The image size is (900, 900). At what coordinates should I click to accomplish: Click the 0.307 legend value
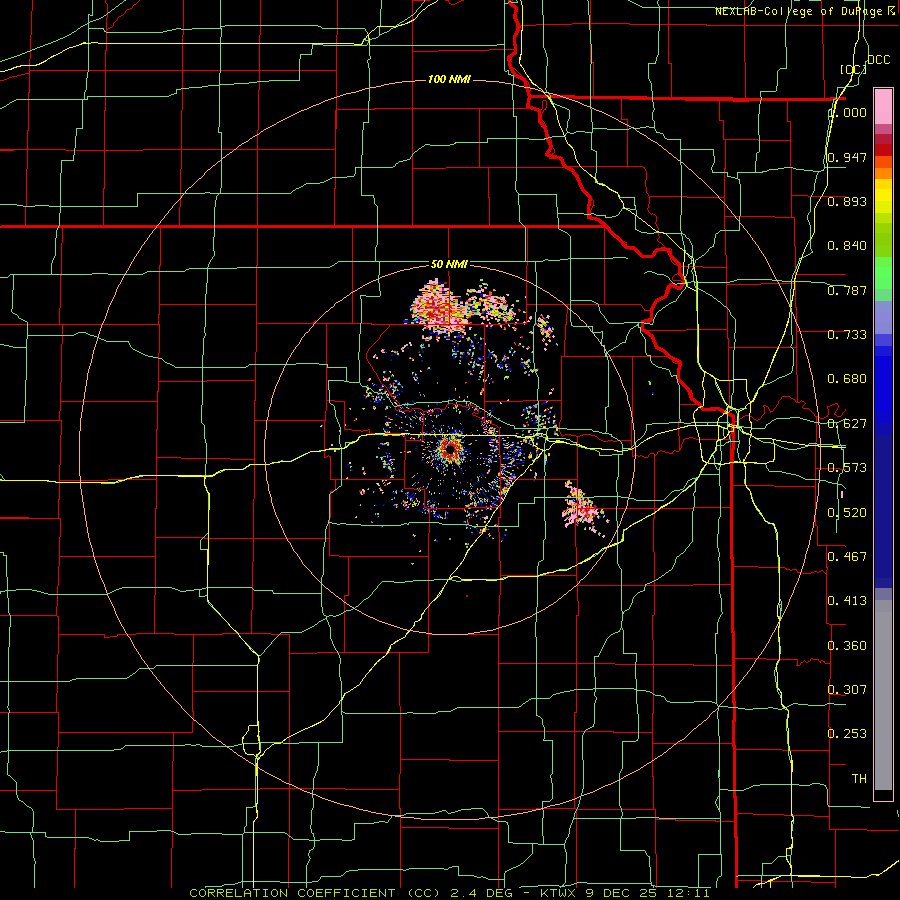847,689
